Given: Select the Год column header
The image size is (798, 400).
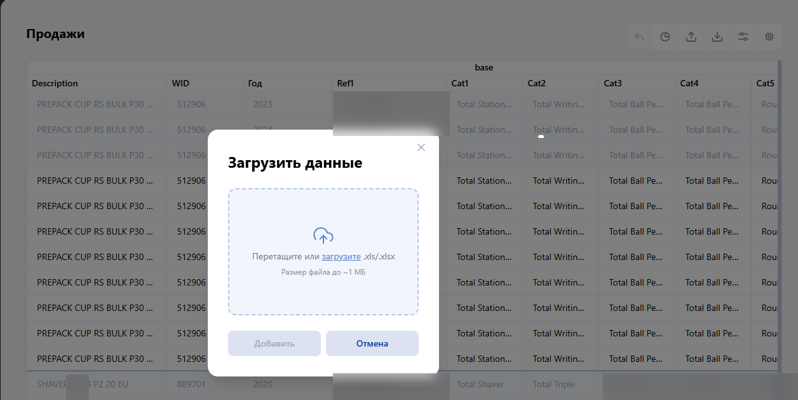Looking at the screenshot, I should [x=288, y=83].
